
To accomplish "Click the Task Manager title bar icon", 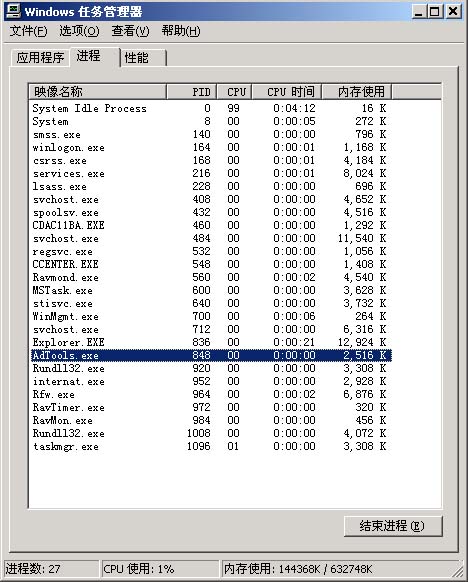I will pos(13,11).
